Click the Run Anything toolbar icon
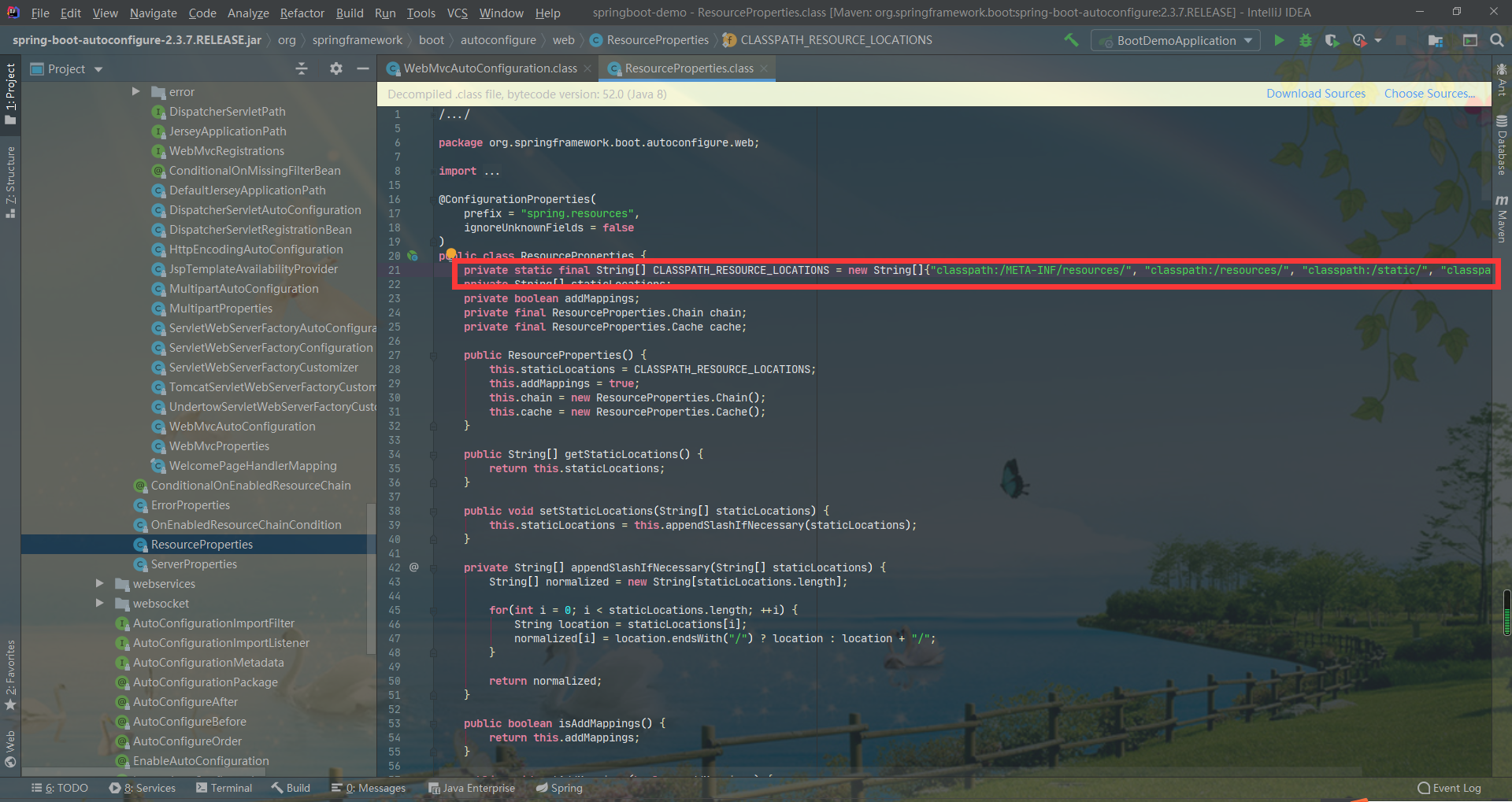1512x802 pixels. pyautogui.click(x=1469, y=40)
